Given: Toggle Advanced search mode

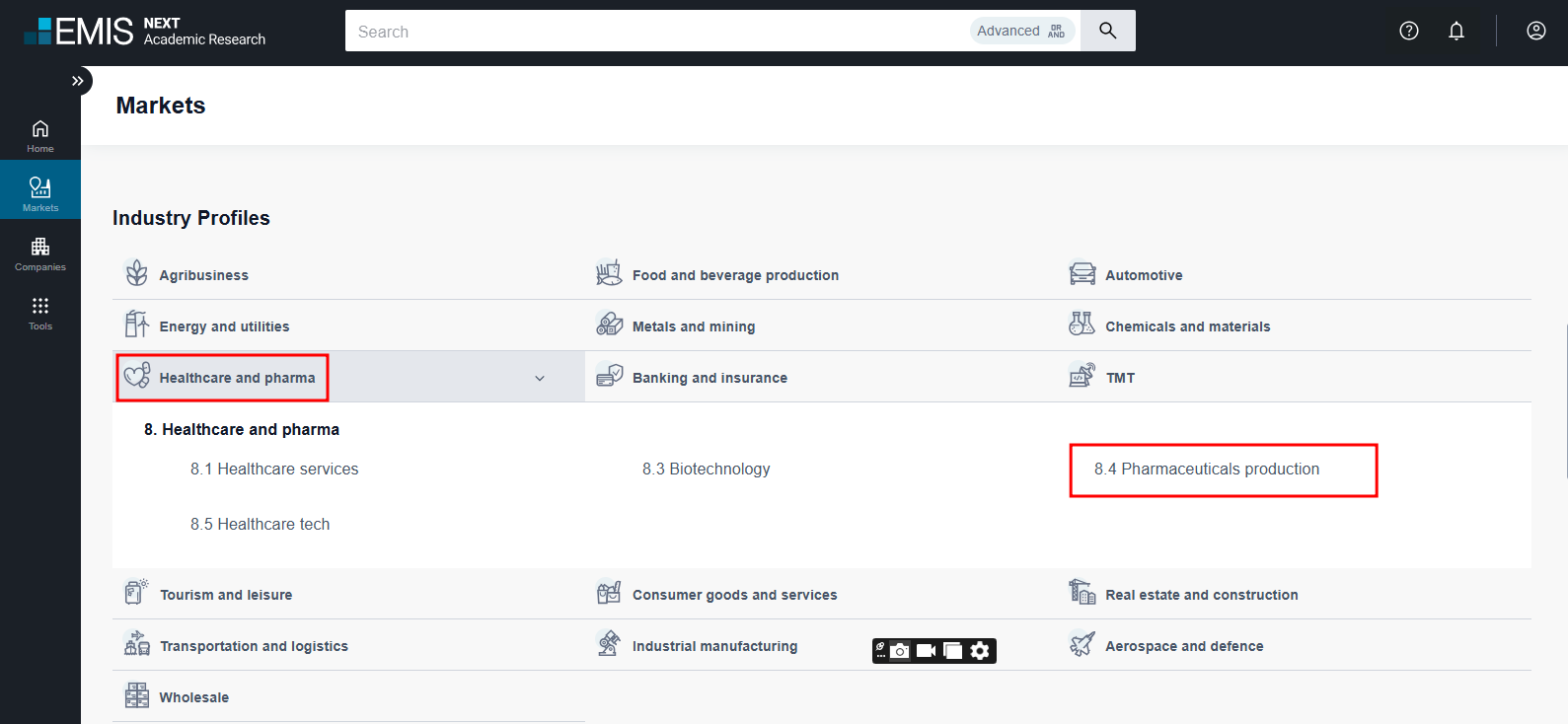Looking at the screenshot, I should 1021,31.
